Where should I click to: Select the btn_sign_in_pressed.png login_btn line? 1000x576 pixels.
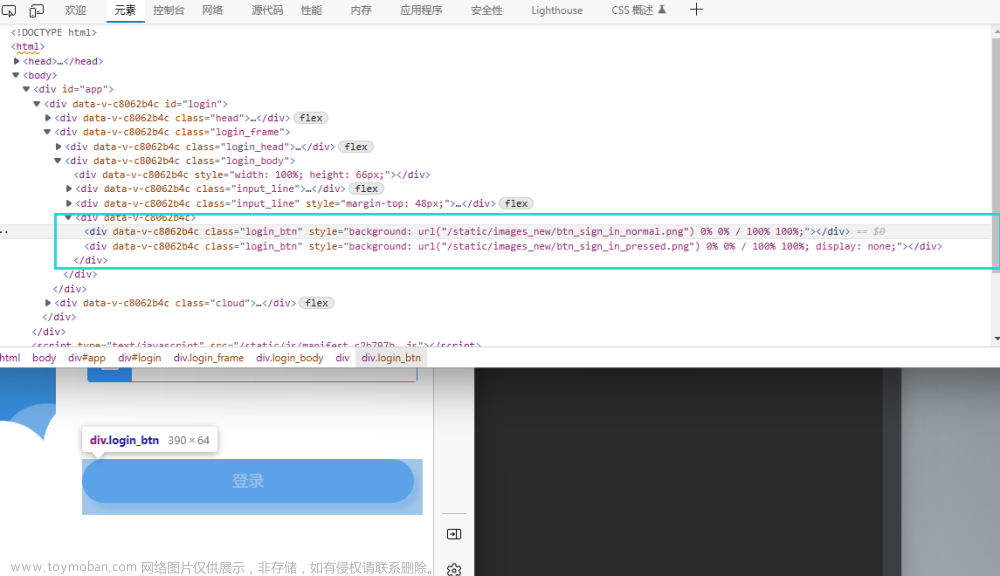[x=513, y=246]
